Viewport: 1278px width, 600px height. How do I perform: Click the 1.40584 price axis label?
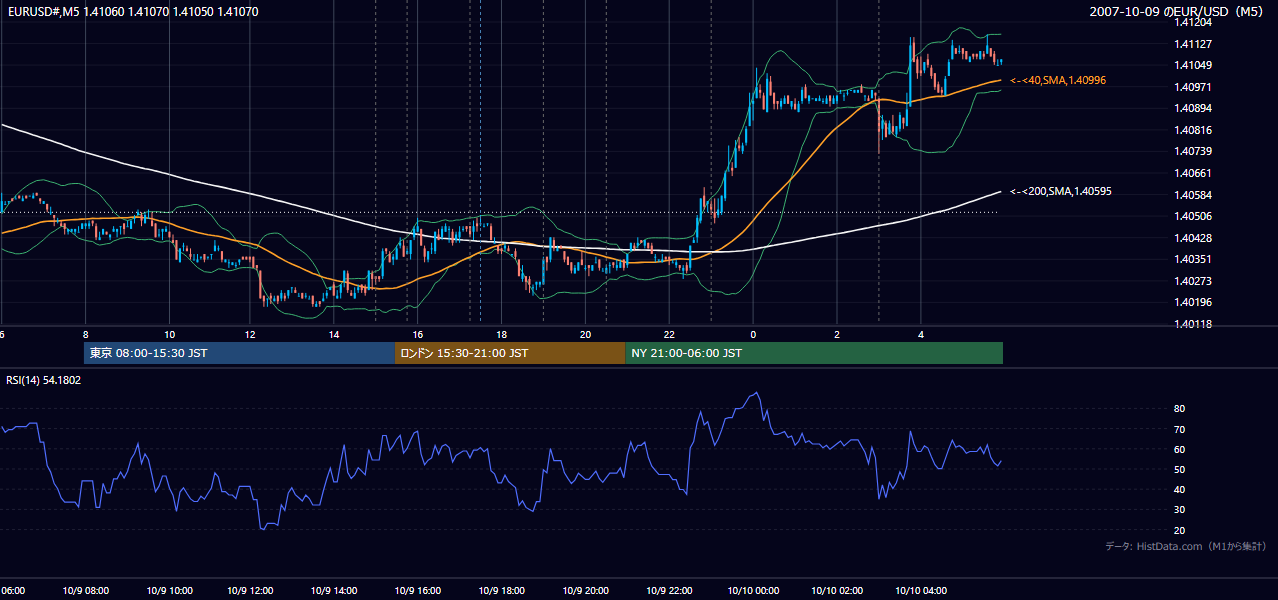(1193, 195)
